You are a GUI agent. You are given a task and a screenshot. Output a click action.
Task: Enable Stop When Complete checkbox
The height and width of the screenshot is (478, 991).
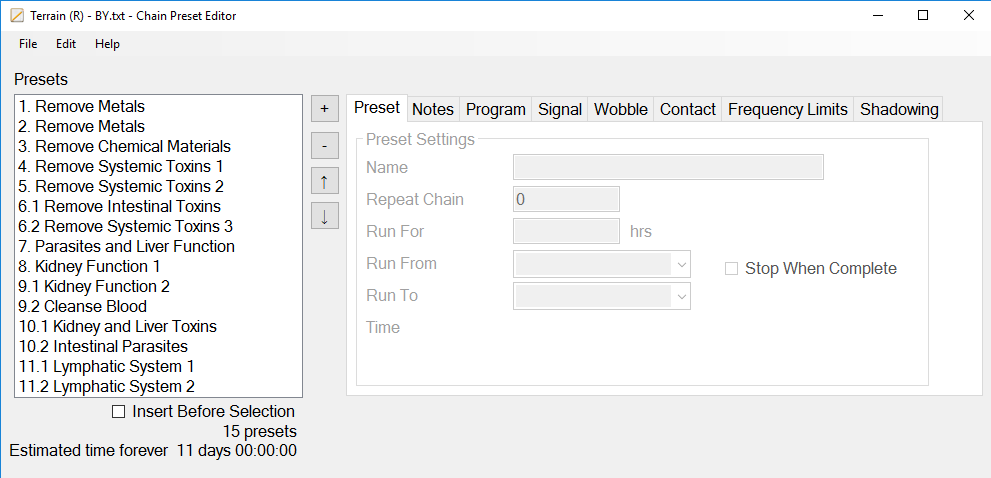[732, 268]
